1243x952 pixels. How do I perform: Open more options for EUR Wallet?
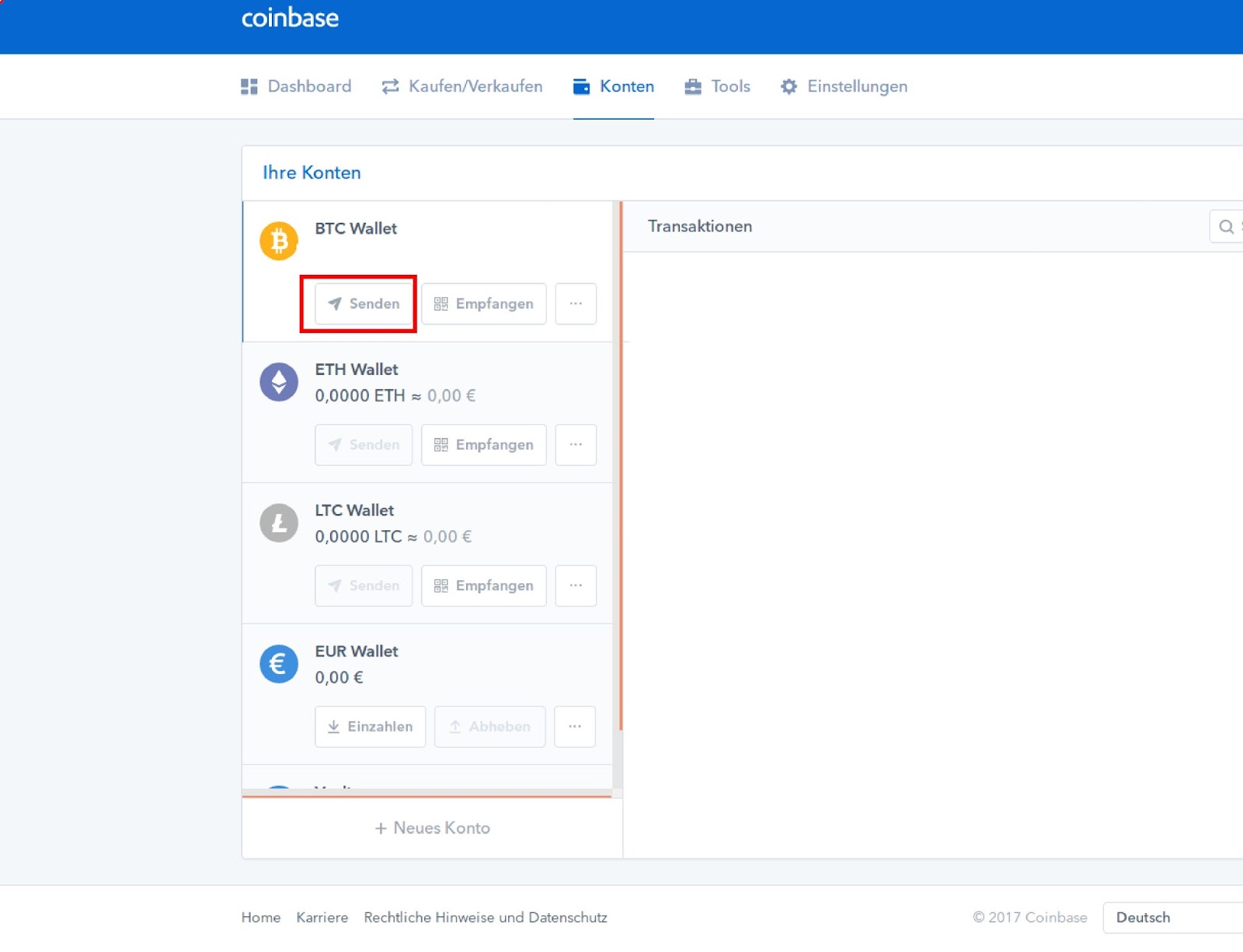[x=575, y=727]
